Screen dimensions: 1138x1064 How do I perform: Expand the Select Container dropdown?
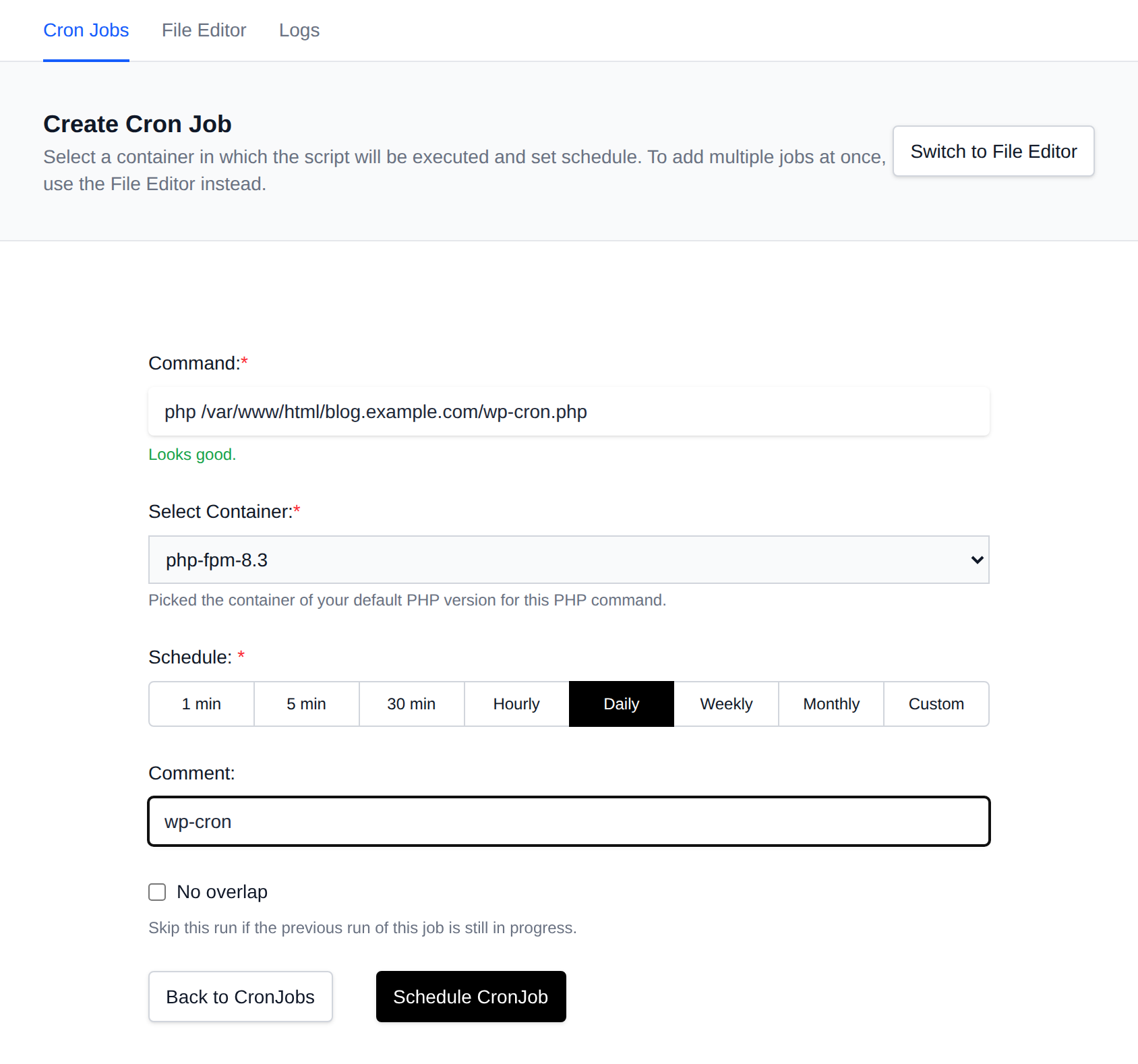[569, 560]
